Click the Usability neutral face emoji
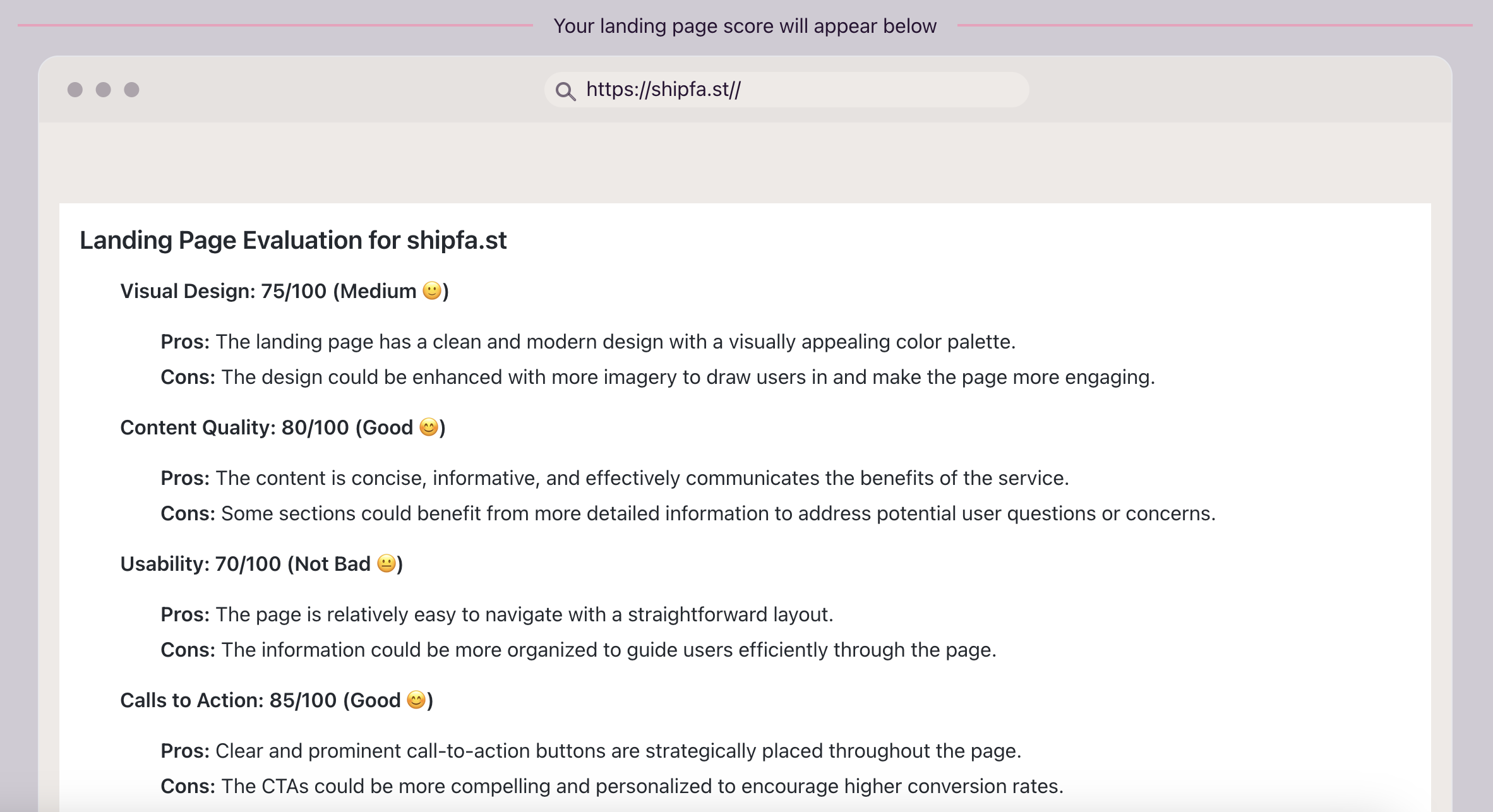 click(x=386, y=564)
